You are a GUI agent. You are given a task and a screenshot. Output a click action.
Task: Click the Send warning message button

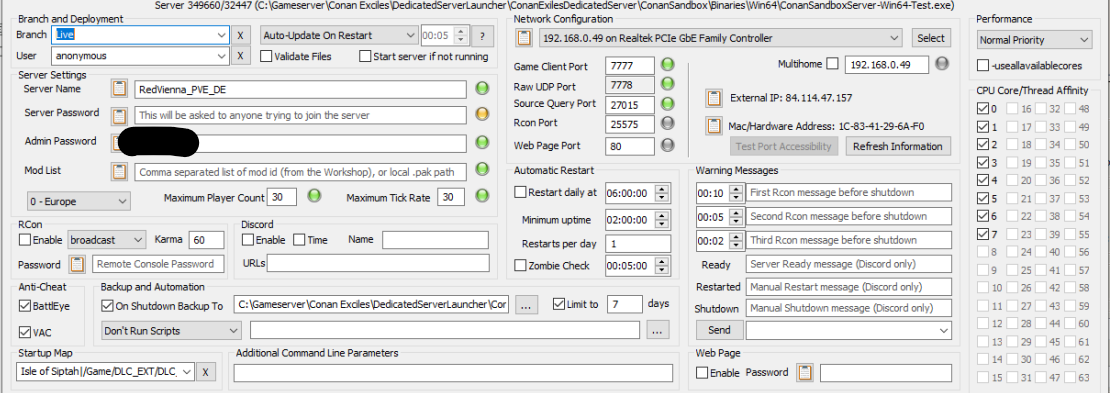(x=719, y=330)
